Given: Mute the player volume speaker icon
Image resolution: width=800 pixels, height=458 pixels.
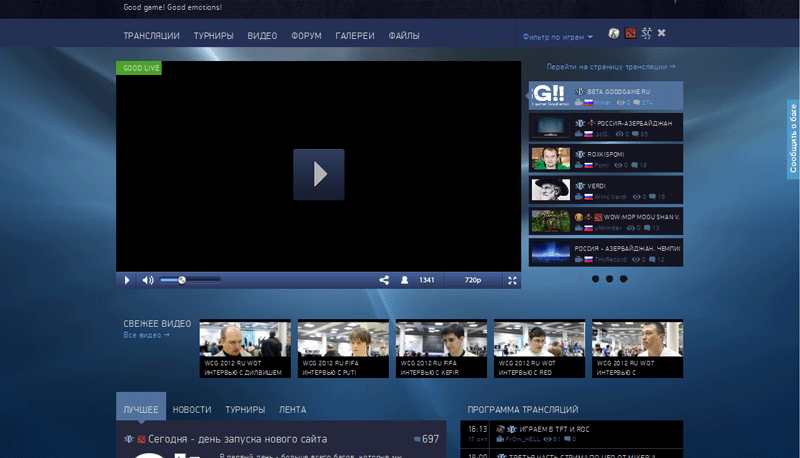Looking at the screenshot, I should click(148, 280).
